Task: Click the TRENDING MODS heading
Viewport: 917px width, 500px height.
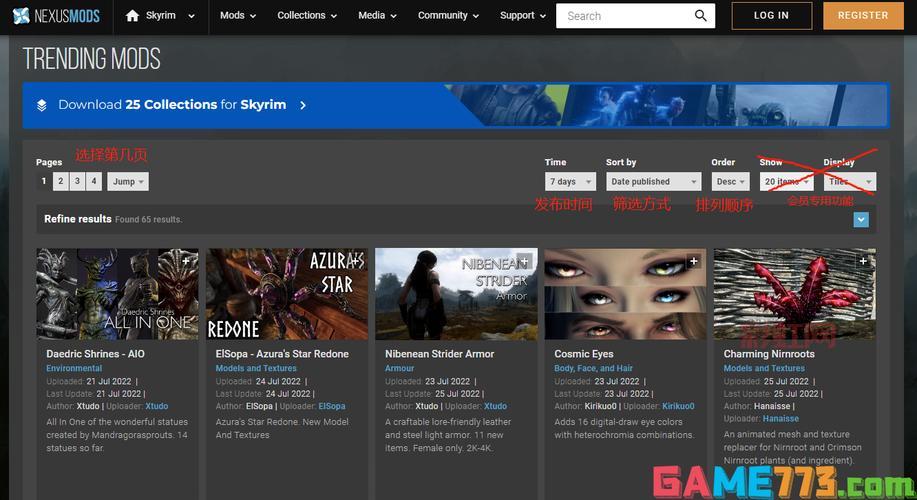Action: click(92, 58)
